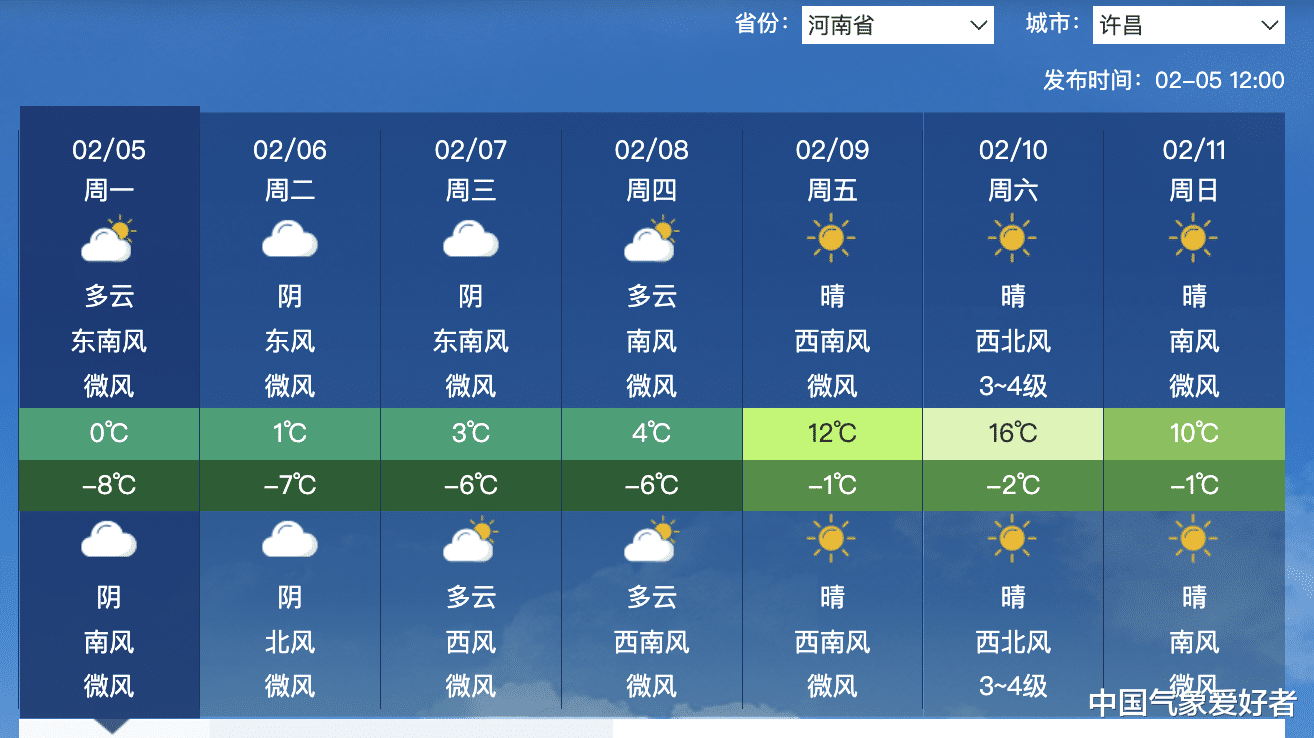Select the 02/06 周二 day header

tap(290, 169)
